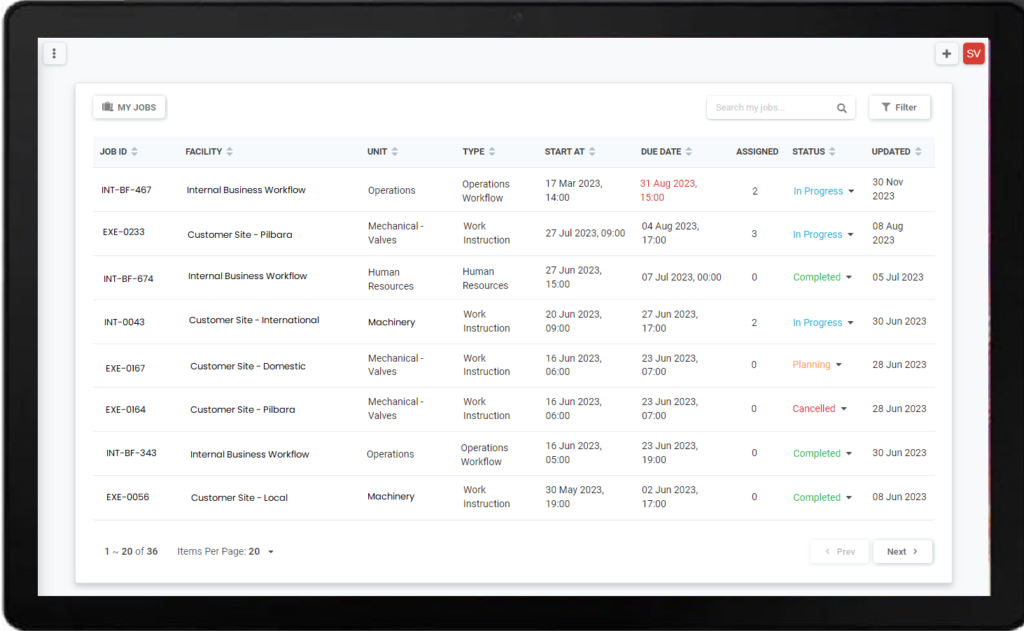Click the search magnifier icon
The width and height of the screenshot is (1024, 631).
click(842, 108)
